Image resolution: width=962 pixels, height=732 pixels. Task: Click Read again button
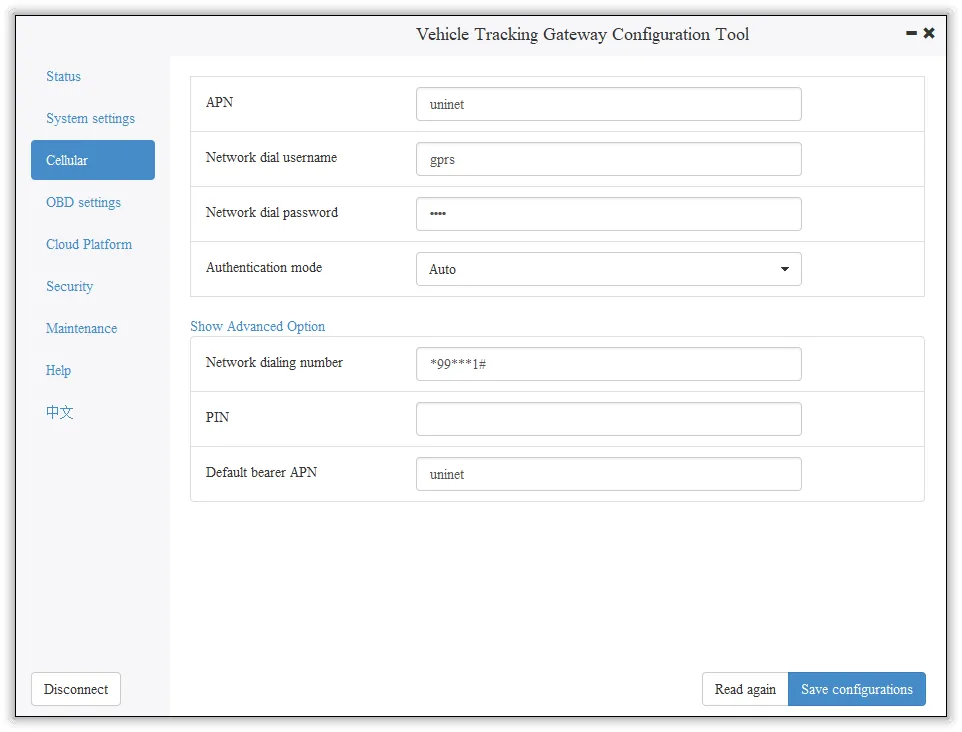745,689
